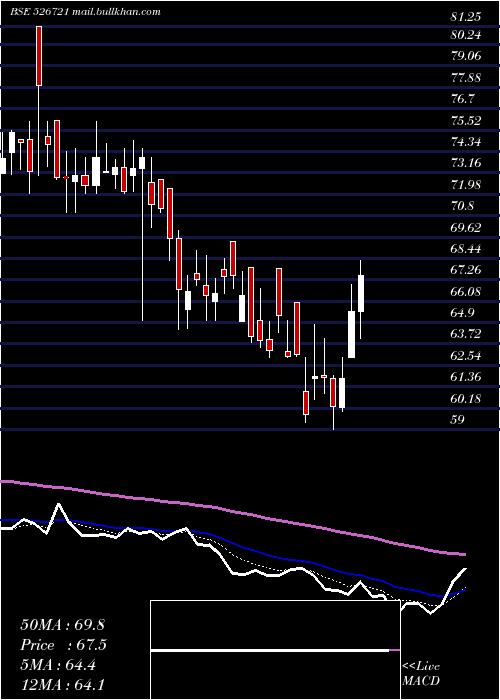This screenshot has width=500, height=700.
Task: Click the MACD histogram box
Action: tap(275, 650)
